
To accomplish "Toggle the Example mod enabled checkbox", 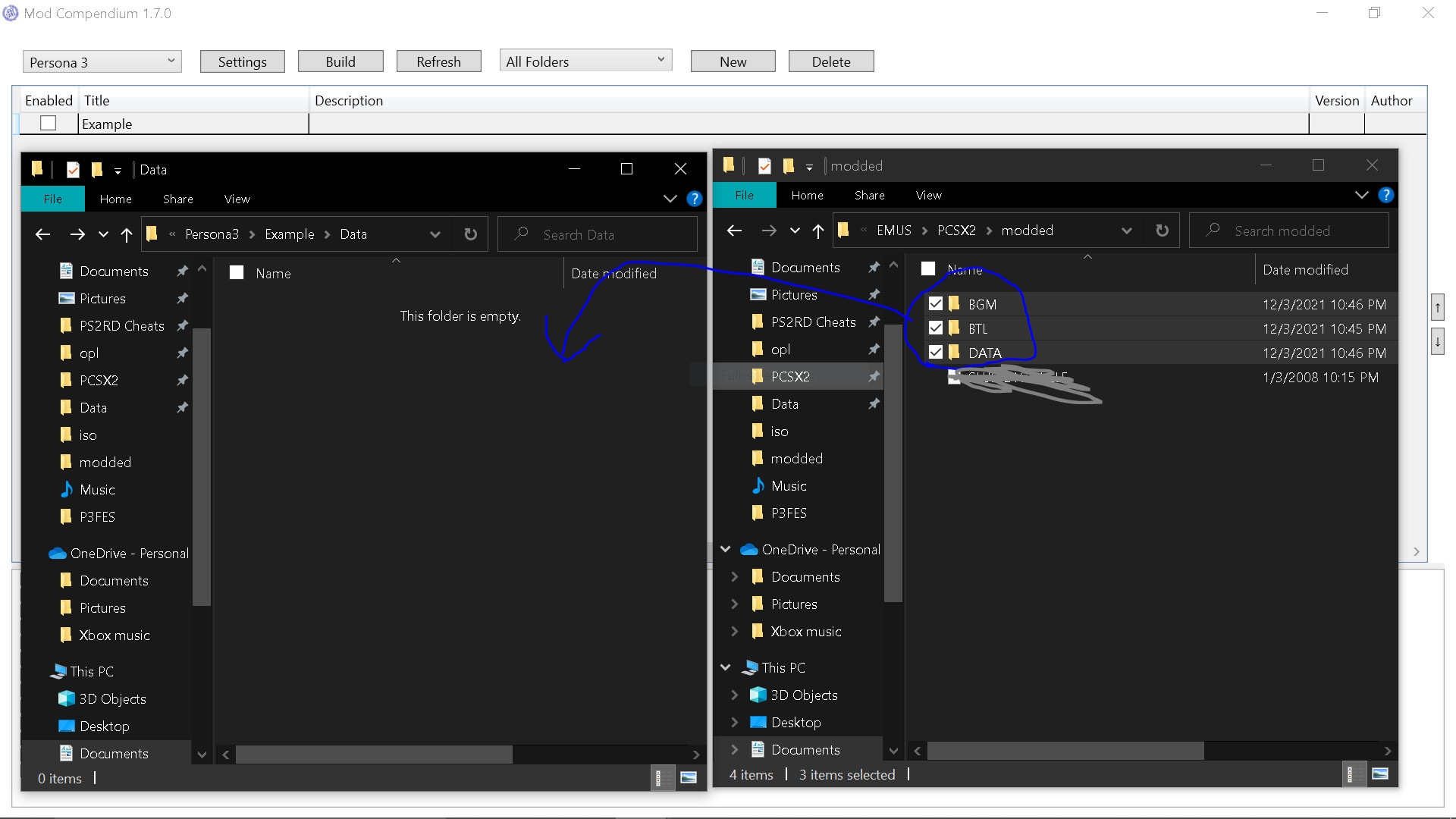I will coord(47,124).
